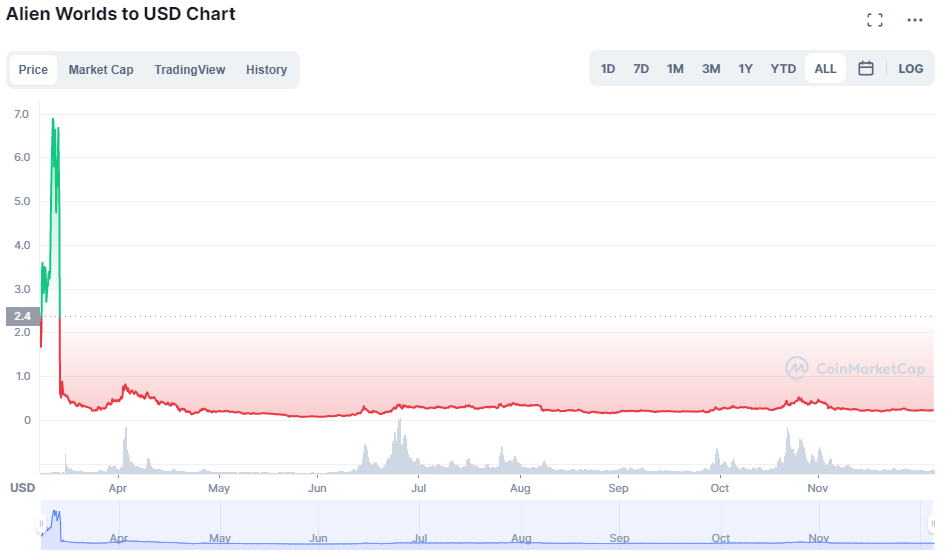Select the 1D time range
949x558 pixels.
608,68
